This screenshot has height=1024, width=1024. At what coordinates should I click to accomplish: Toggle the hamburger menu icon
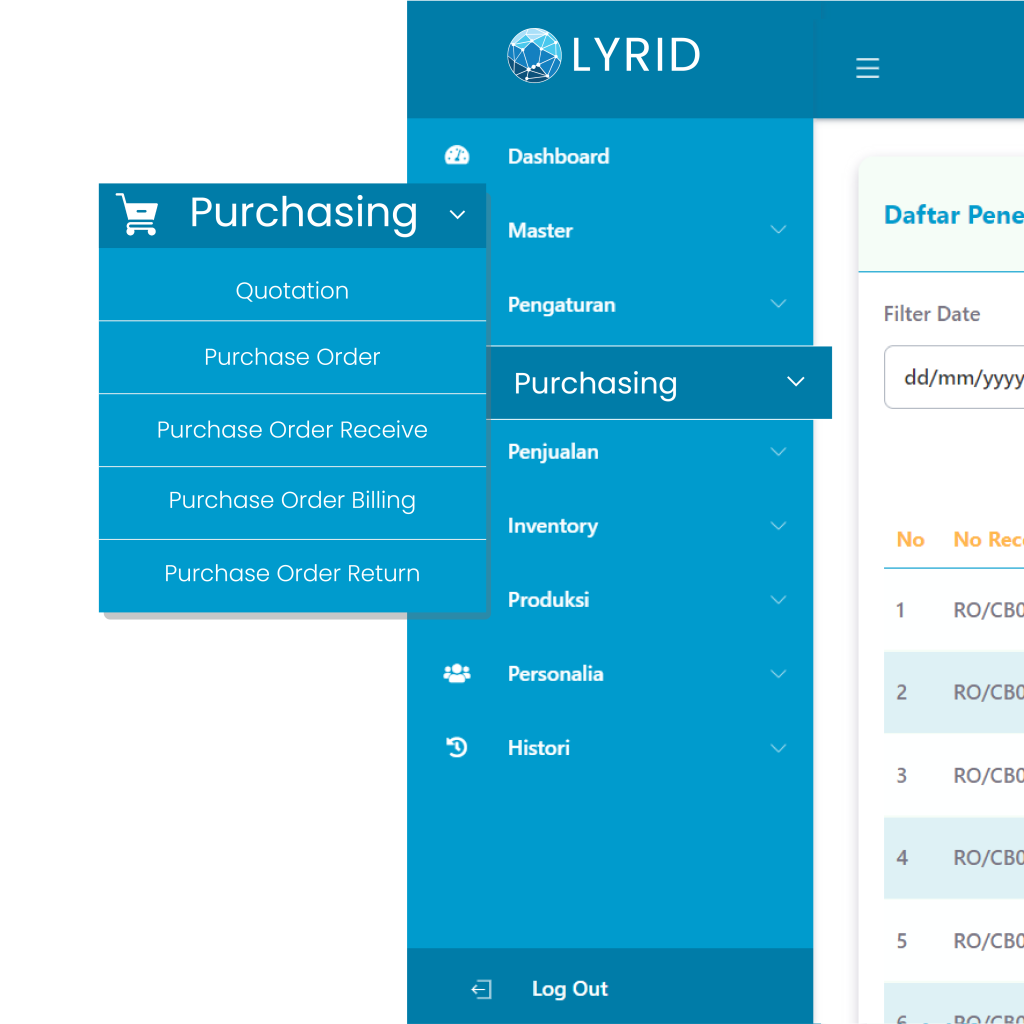tap(867, 68)
